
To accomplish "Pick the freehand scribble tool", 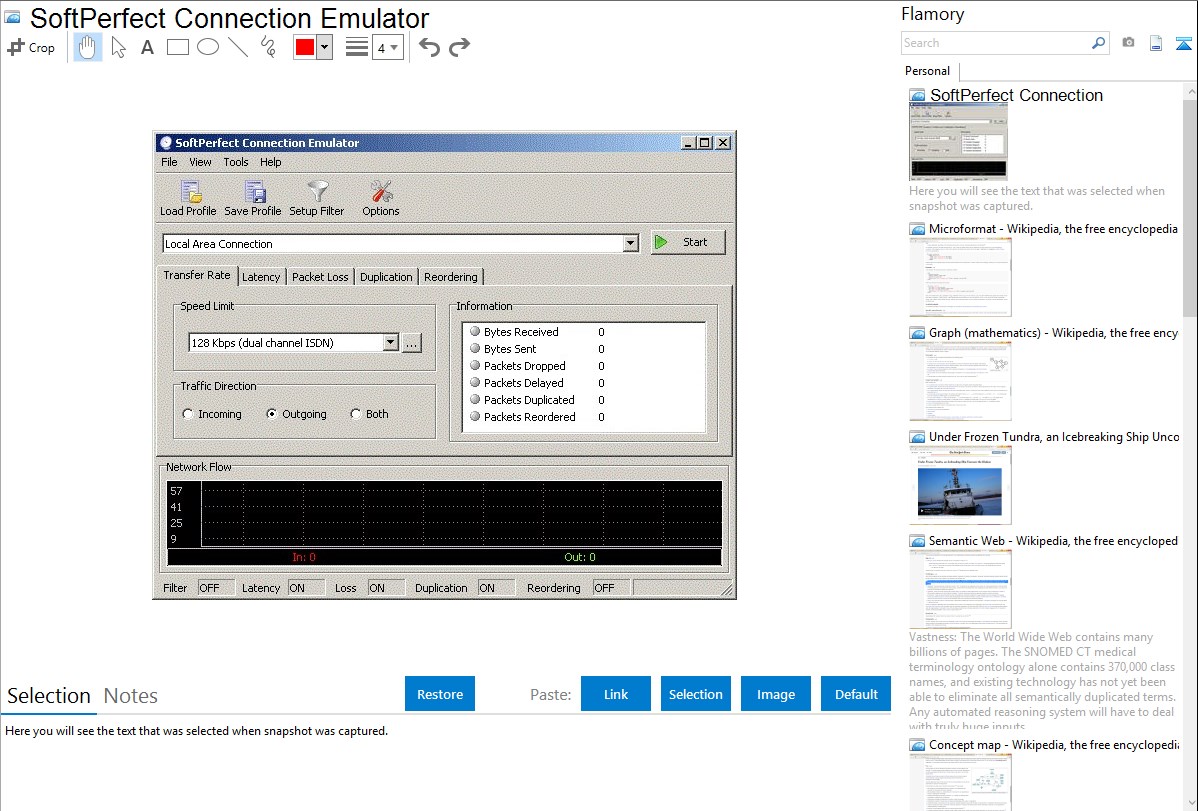I will tap(267, 47).
